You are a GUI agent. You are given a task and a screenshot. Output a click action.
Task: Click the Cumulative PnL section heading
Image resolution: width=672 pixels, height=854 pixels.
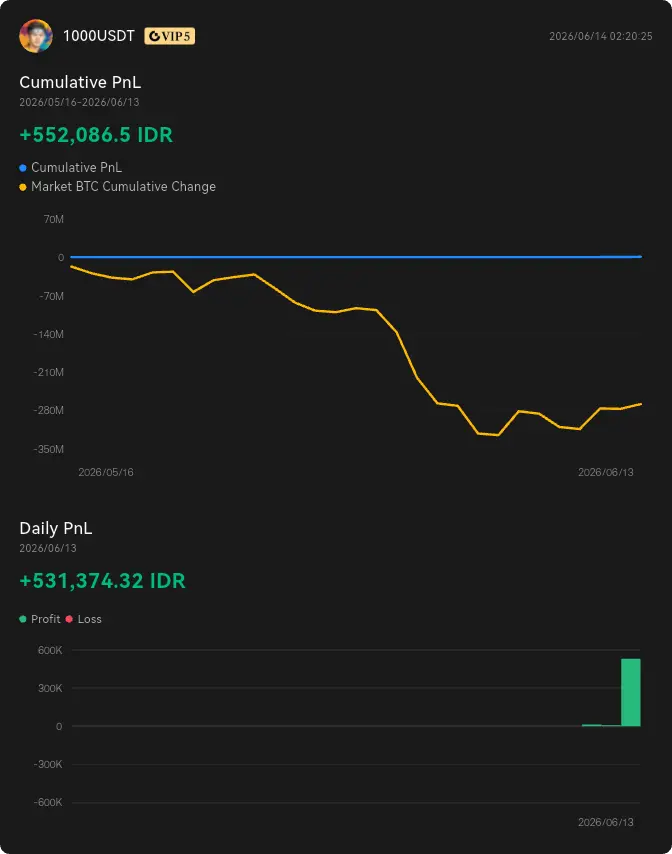[80, 82]
